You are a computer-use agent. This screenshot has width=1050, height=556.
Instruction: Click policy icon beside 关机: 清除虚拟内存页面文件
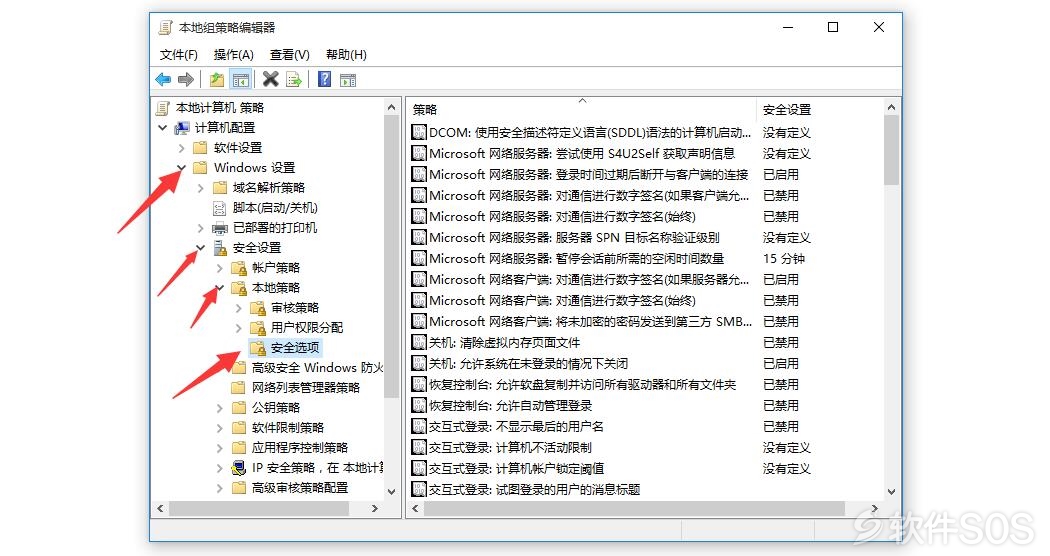419,342
